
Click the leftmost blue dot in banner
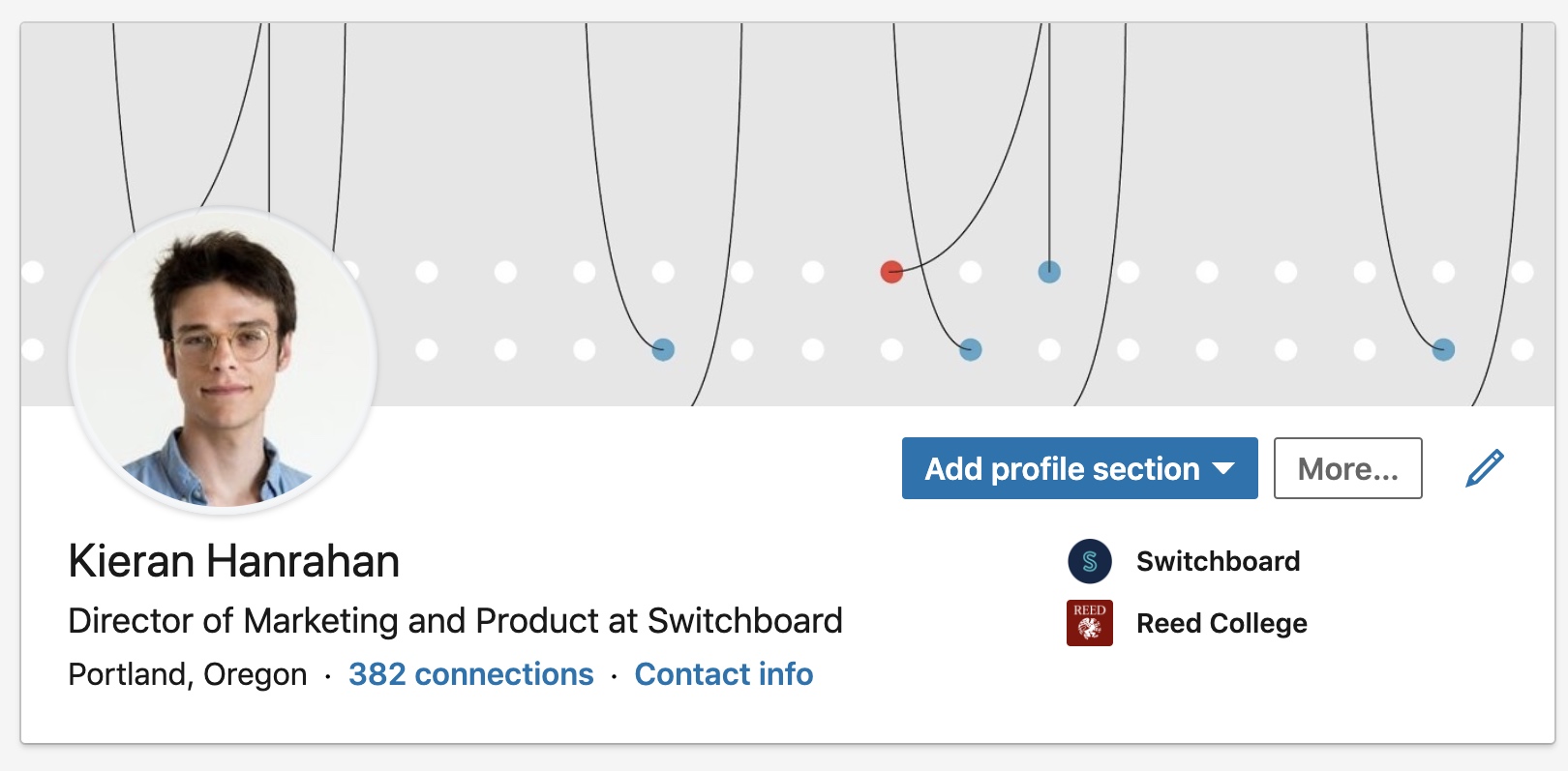[x=663, y=349]
